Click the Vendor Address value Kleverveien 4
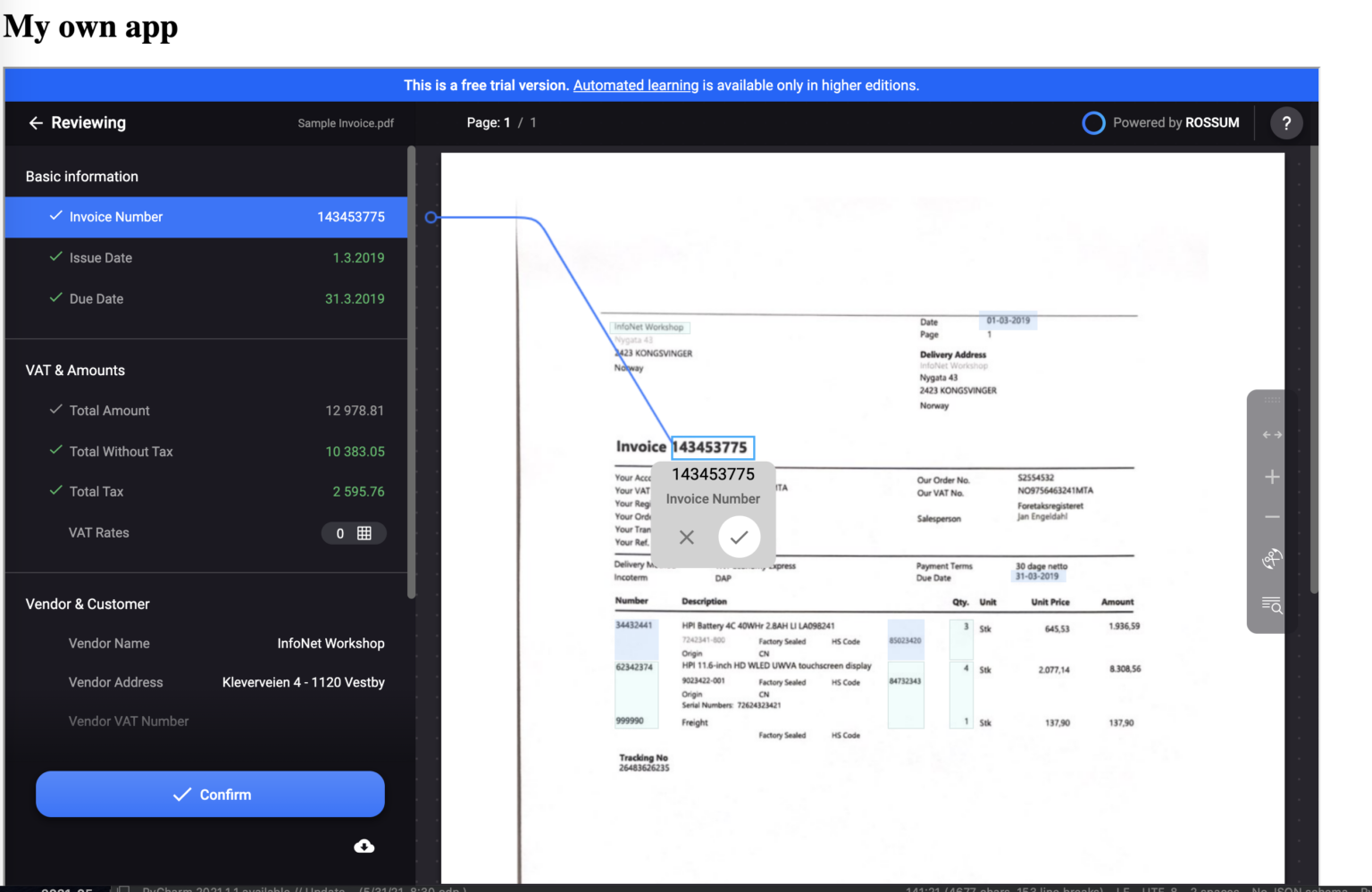This screenshot has width=1372, height=892. [x=303, y=681]
